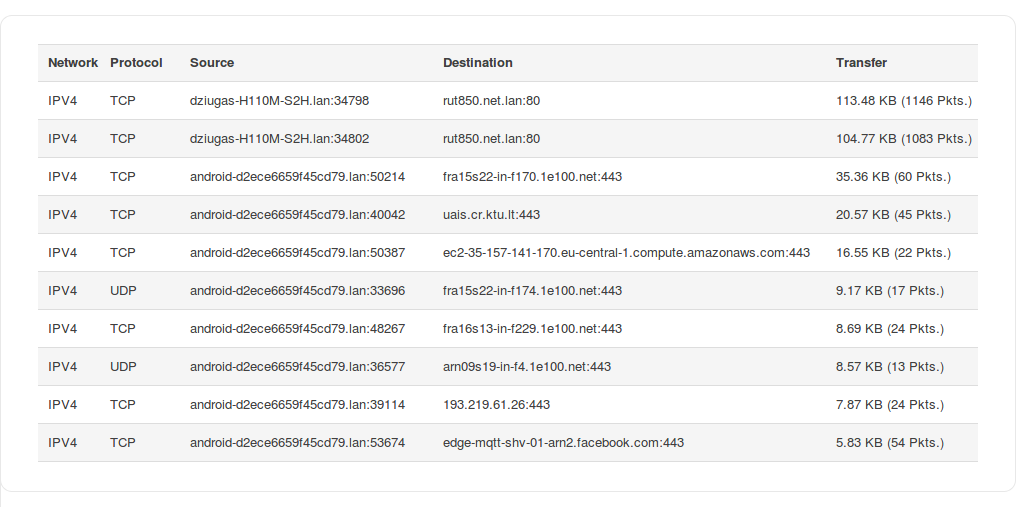
Task: Select the 113.48 KB transfer cell
Action: point(904,101)
